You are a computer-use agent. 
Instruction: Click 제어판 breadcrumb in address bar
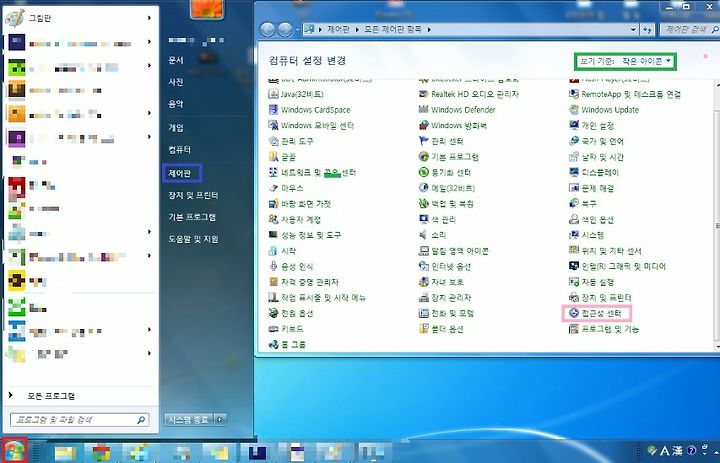(x=338, y=29)
